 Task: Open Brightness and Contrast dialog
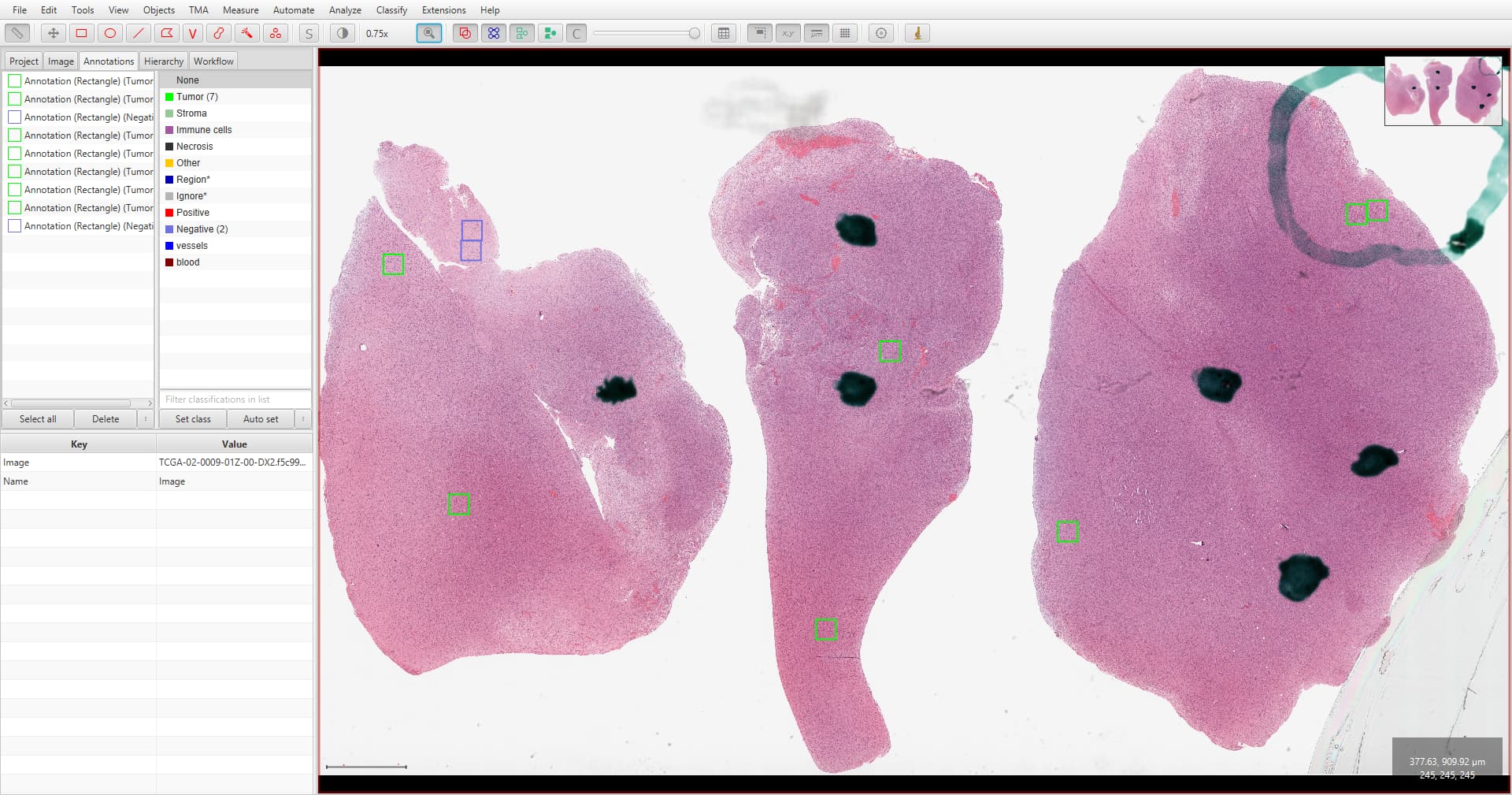[x=342, y=33]
